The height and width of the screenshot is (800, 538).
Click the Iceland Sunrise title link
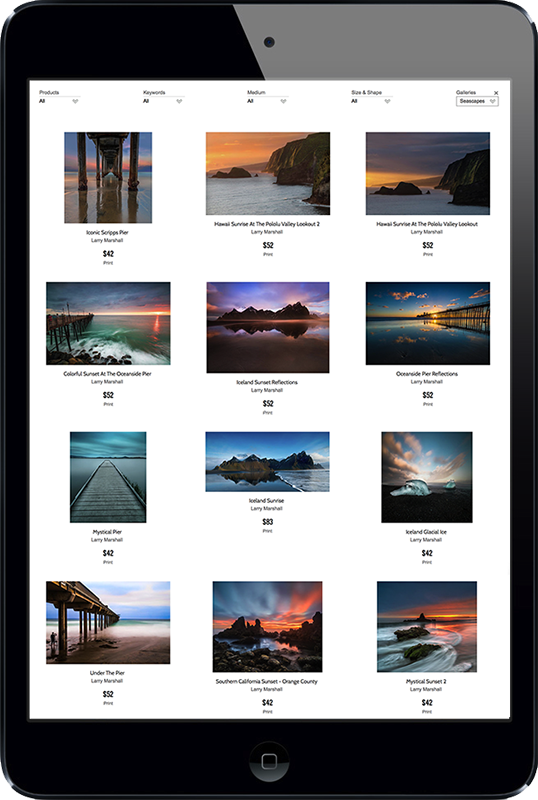click(266, 501)
